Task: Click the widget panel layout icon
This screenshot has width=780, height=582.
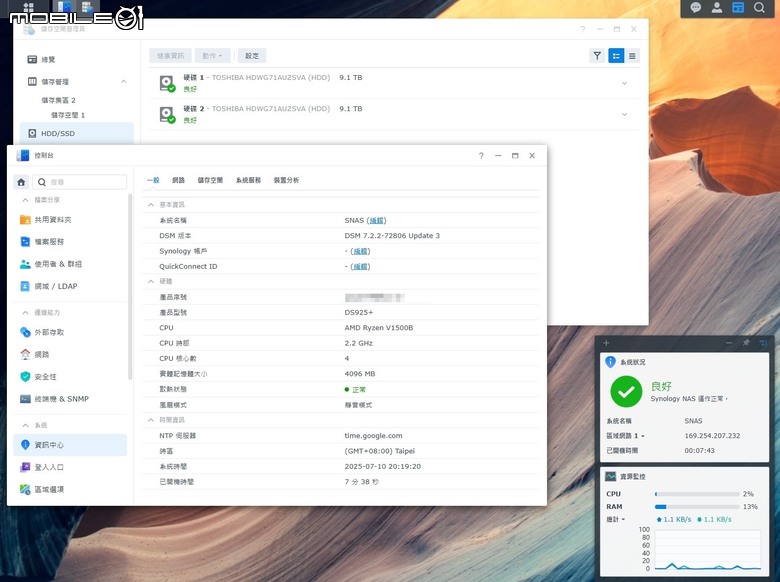Action: (x=763, y=343)
